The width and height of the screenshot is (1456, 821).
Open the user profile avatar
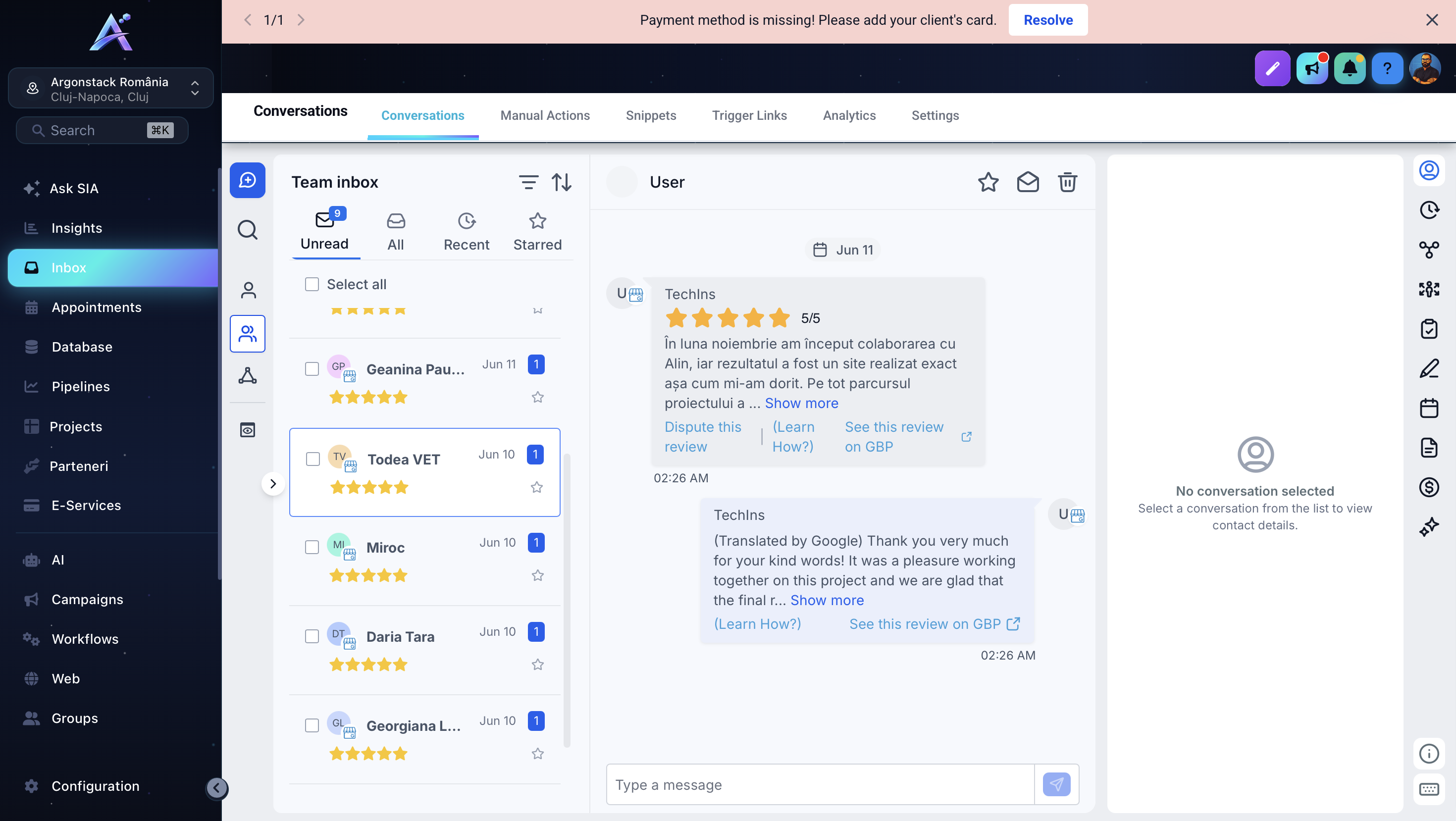click(x=1425, y=68)
